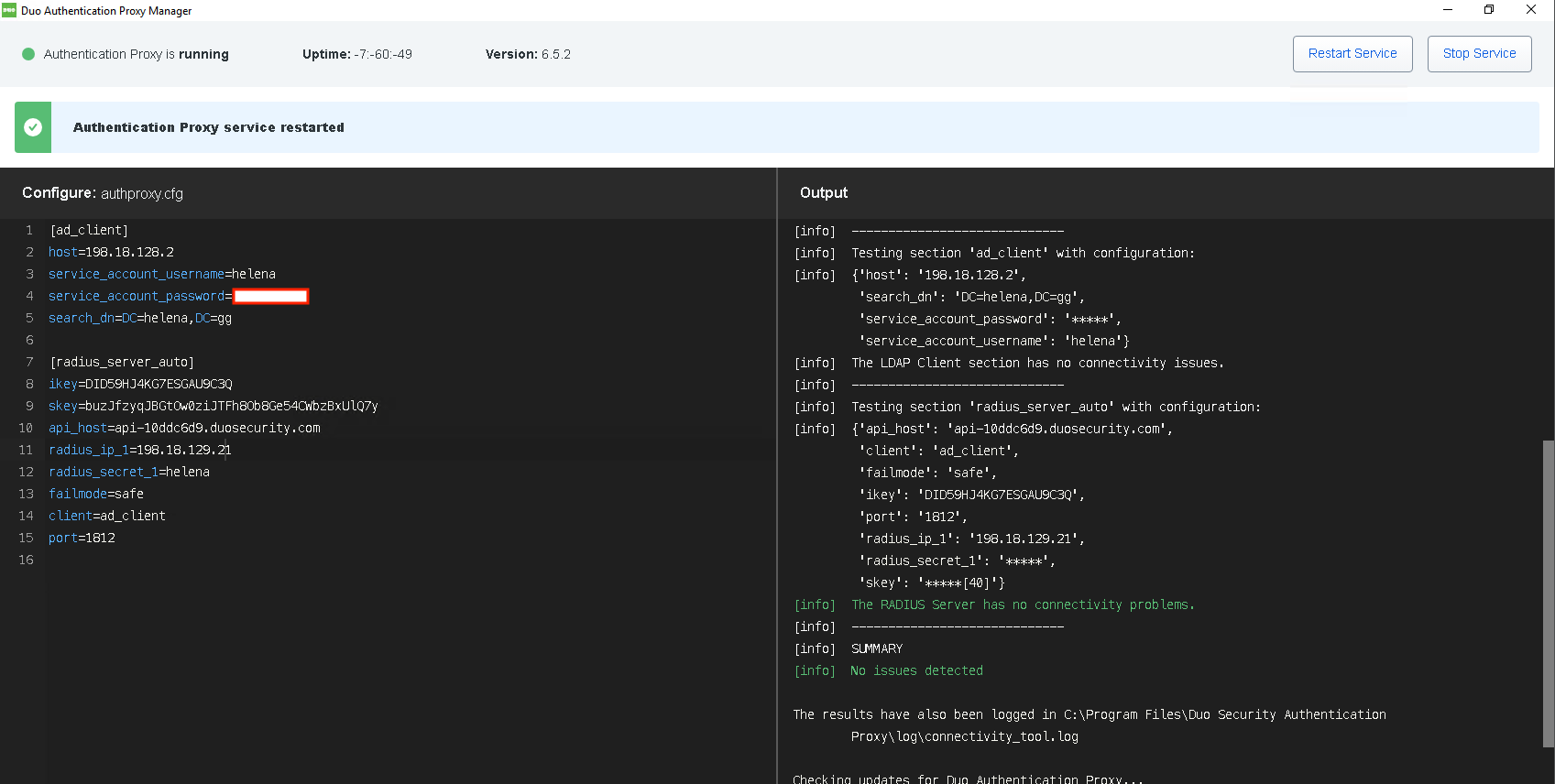Click the api_host line in the editor
This screenshot has width=1555, height=784.
[x=184, y=428]
